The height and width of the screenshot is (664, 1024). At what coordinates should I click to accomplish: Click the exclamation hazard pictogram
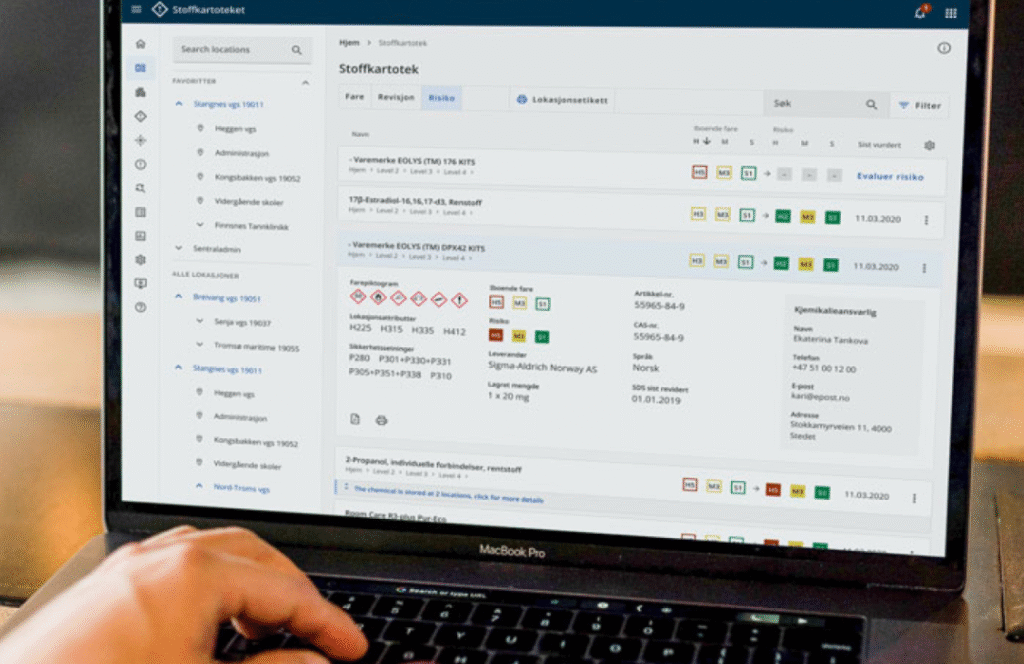(x=460, y=300)
